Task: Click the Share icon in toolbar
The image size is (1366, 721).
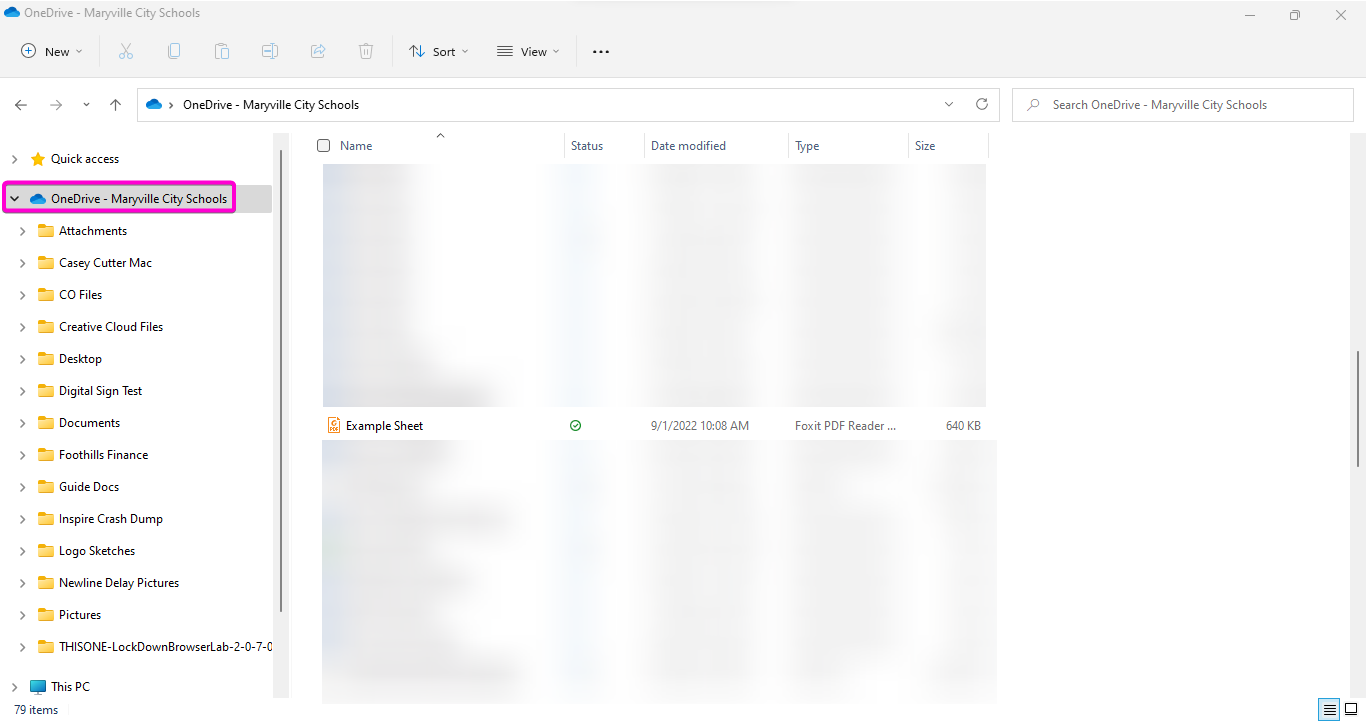Action: point(318,51)
